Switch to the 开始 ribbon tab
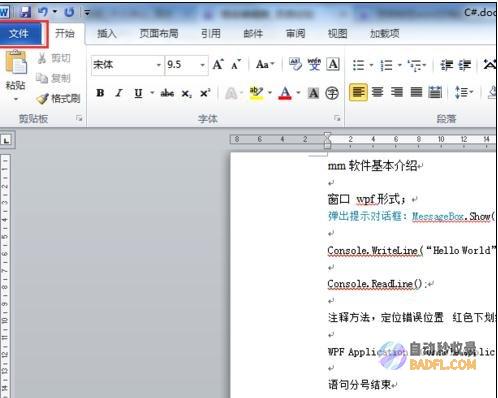 [x=65, y=33]
